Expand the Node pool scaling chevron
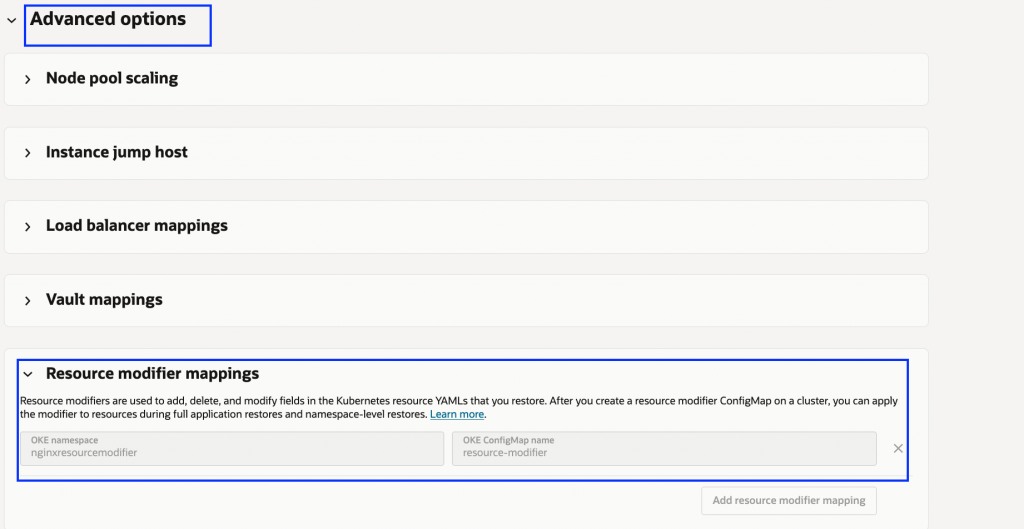This screenshot has height=529, width=1024. [28, 79]
